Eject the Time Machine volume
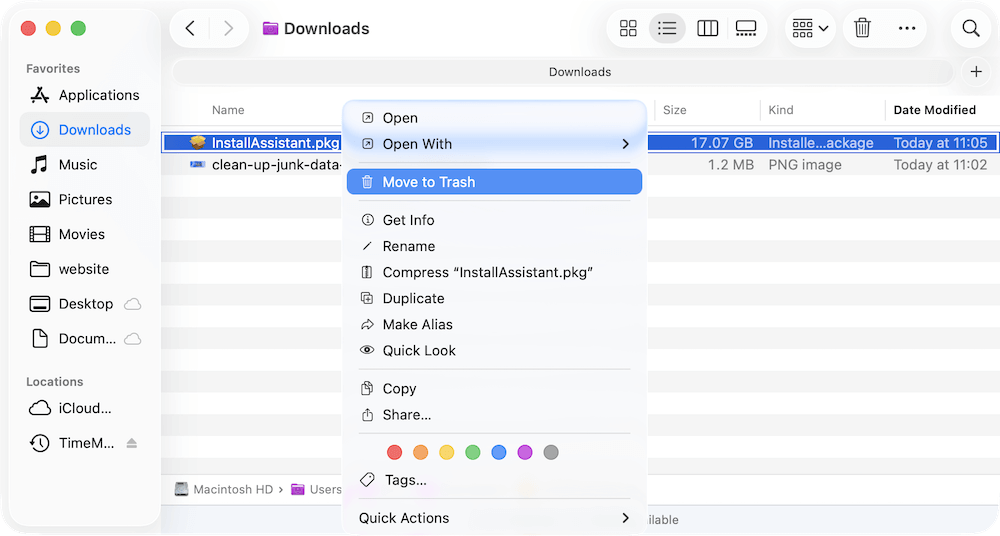Image resolution: width=1000 pixels, height=536 pixels. (131, 443)
